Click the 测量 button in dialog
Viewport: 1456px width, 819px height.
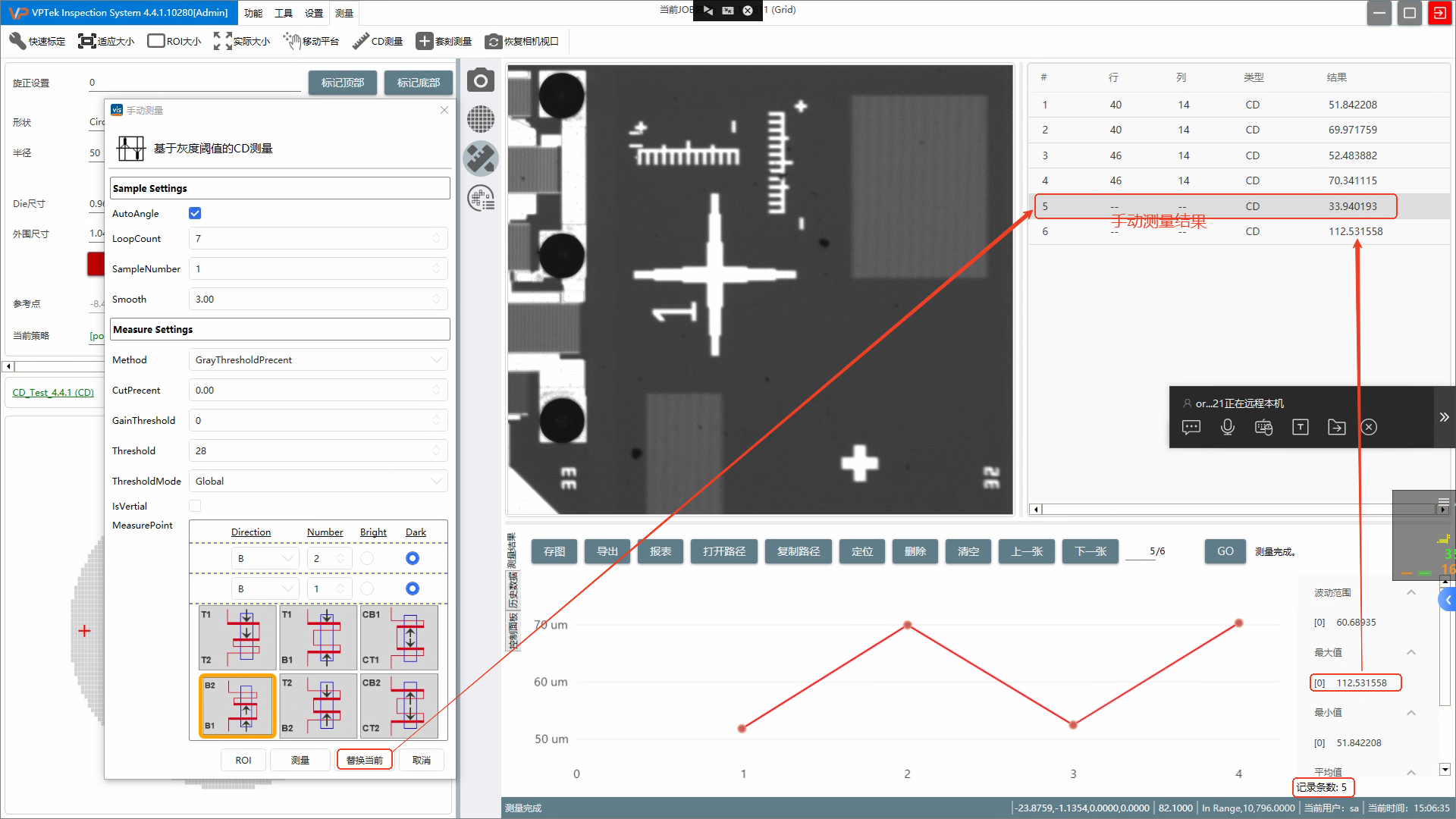[x=300, y=760]
